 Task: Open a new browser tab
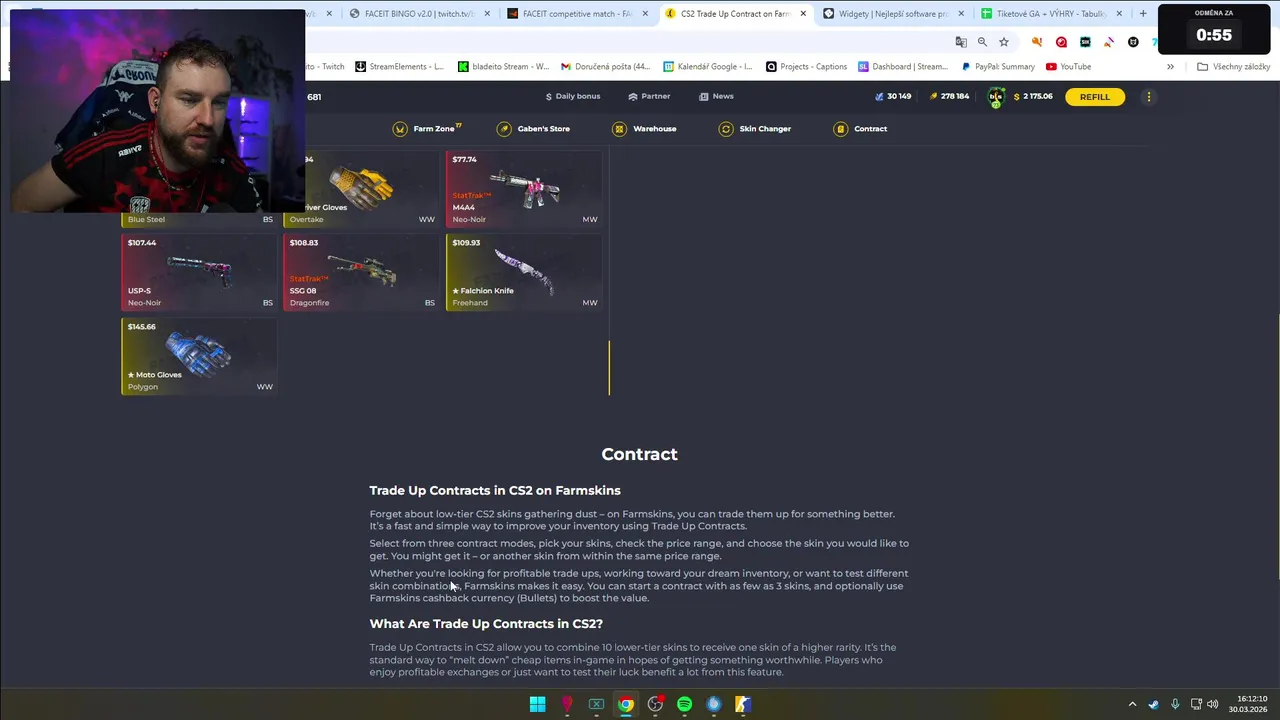pyautogui.click(x=1143, y=14)
